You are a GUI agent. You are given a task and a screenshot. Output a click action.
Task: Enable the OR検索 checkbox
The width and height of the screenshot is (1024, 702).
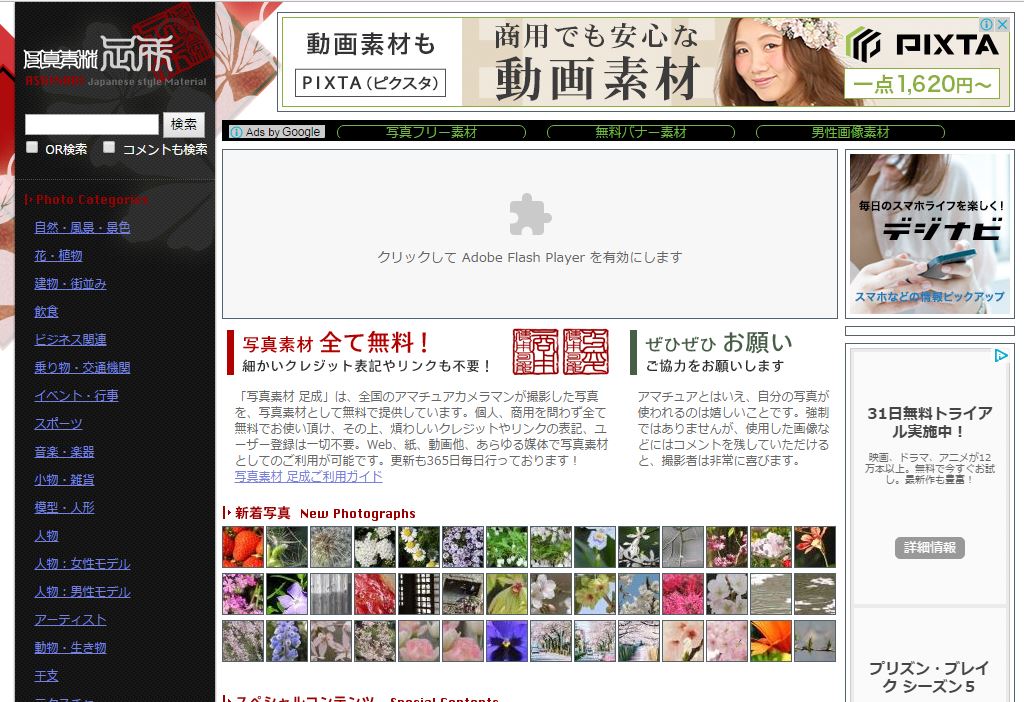pyautogui.click(x=32, y=147)
